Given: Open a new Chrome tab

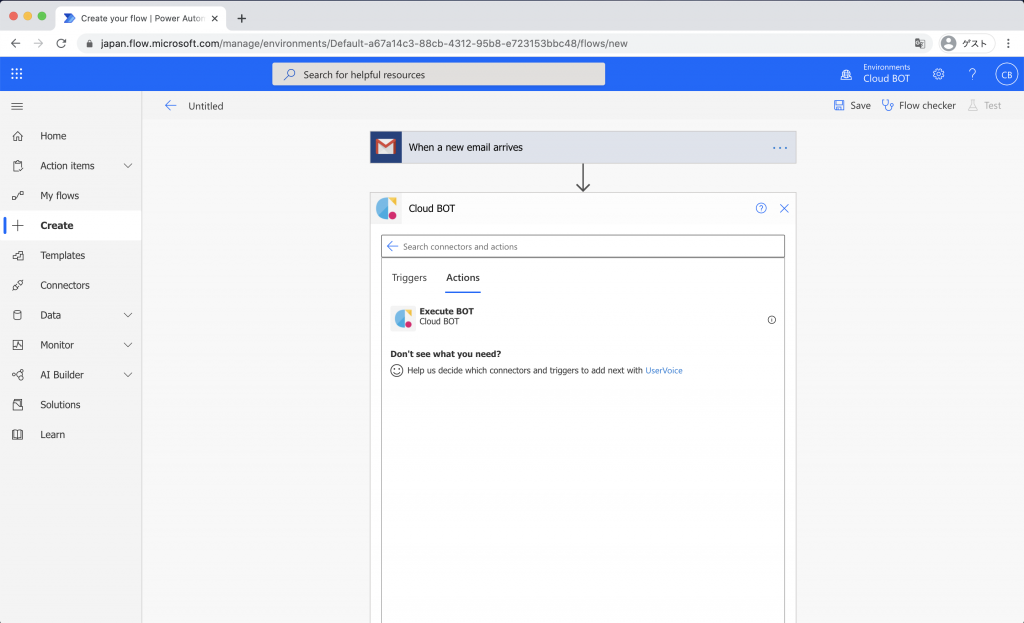Looking at the screenshot, I should click(242, 18).
